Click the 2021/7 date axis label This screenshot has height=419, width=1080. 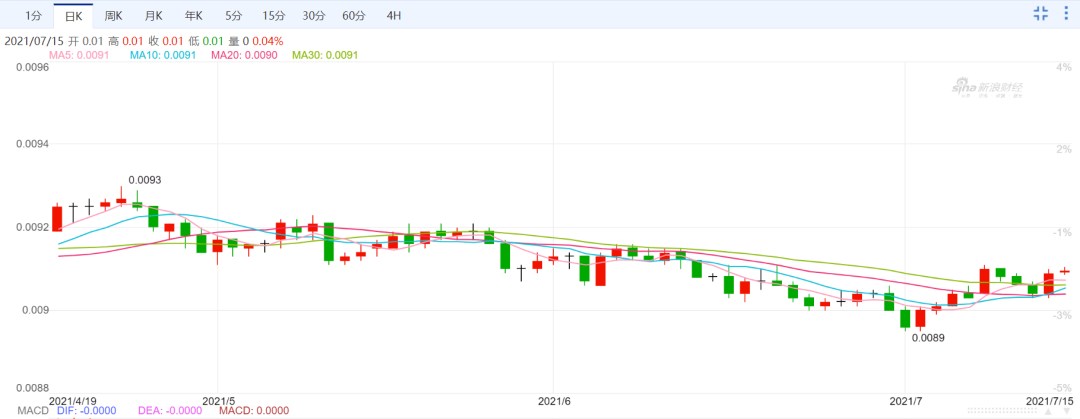pyautogui.click(x=905, y=400)
